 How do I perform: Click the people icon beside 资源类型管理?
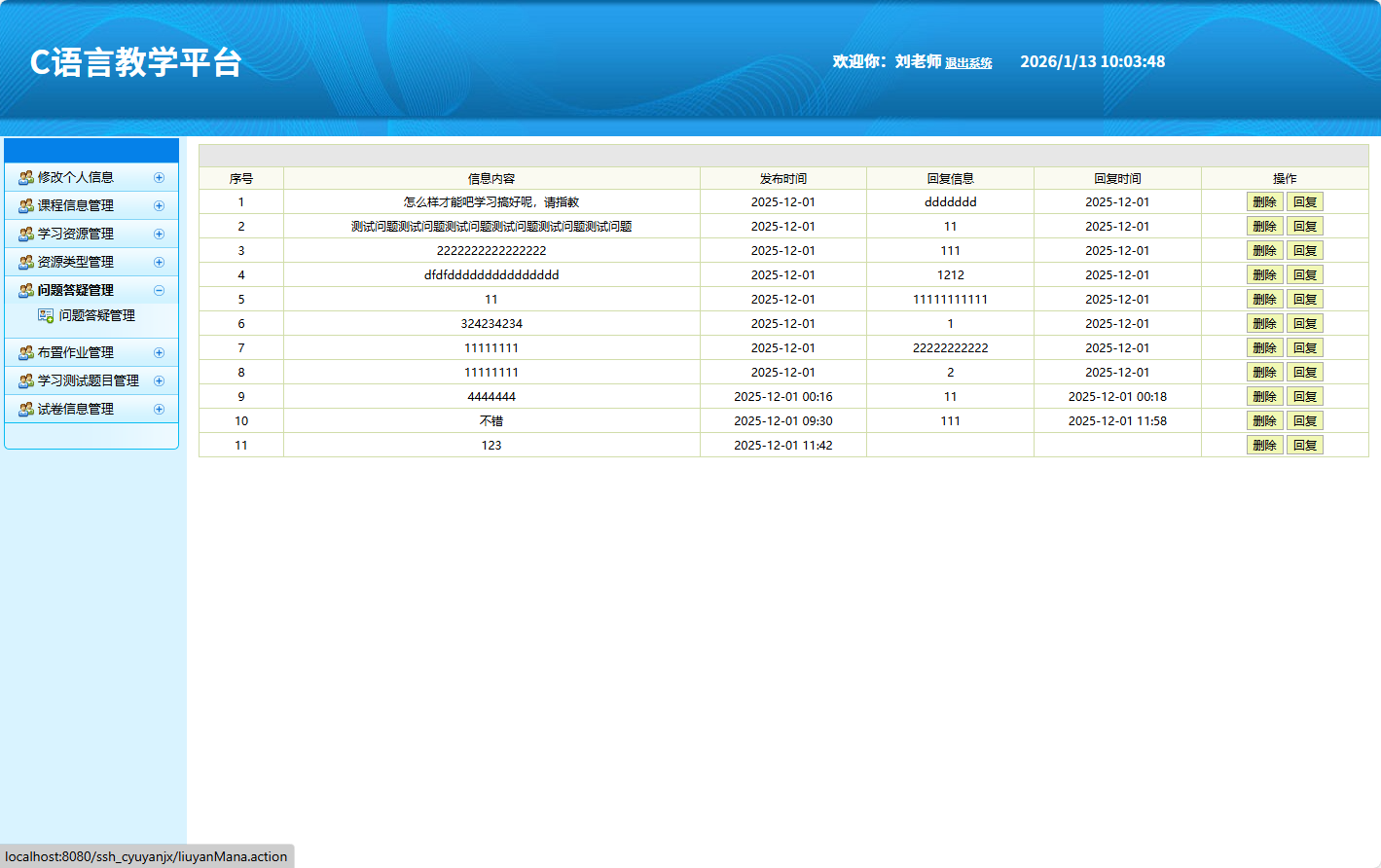coord(26,263)
